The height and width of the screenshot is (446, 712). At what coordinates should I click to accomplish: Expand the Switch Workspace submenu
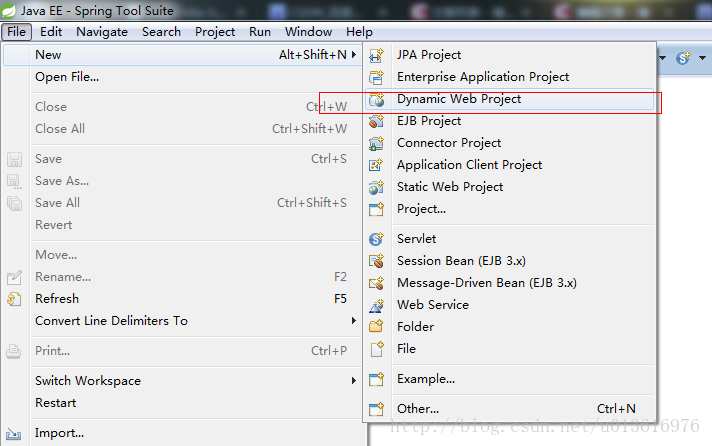coord(353,381)
